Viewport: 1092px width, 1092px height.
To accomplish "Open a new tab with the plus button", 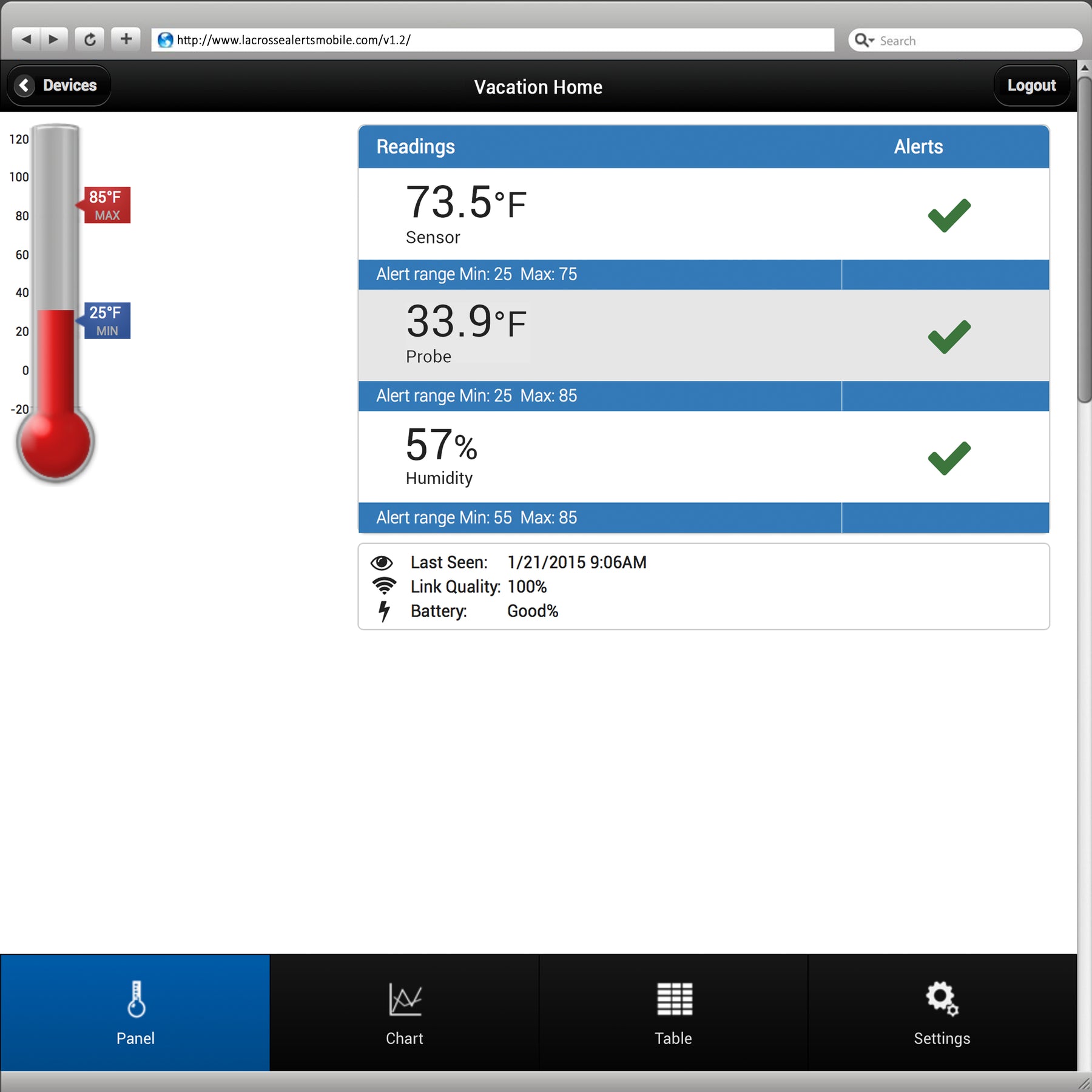I will coord(126,39).
